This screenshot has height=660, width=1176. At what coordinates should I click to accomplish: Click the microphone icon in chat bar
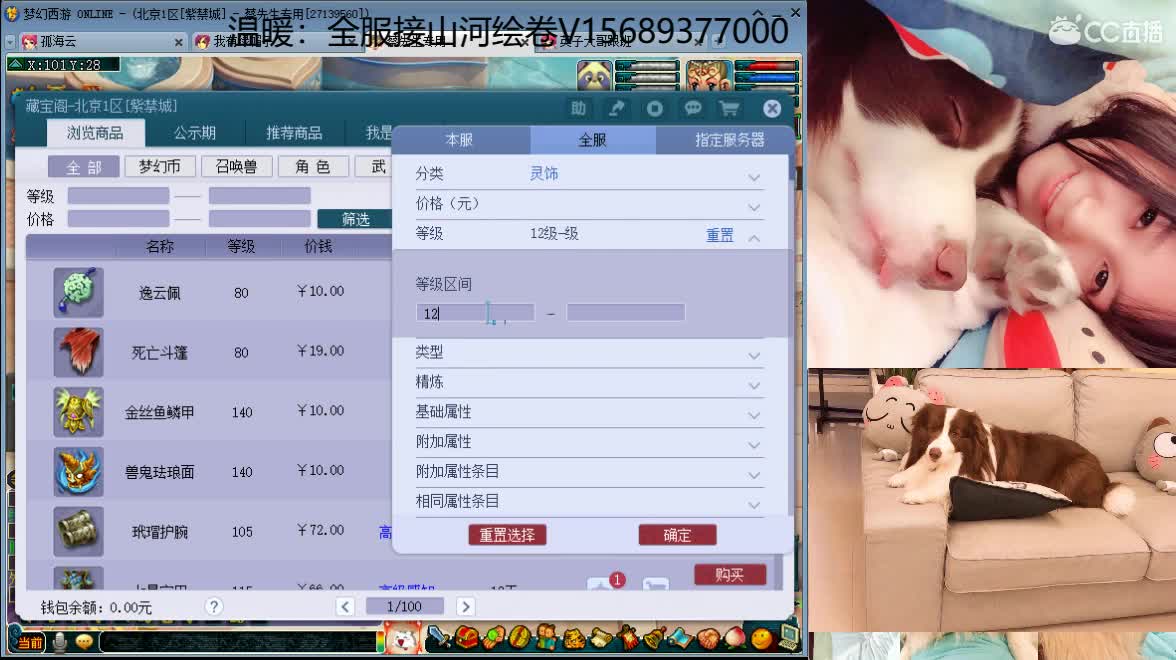(61, 642)
